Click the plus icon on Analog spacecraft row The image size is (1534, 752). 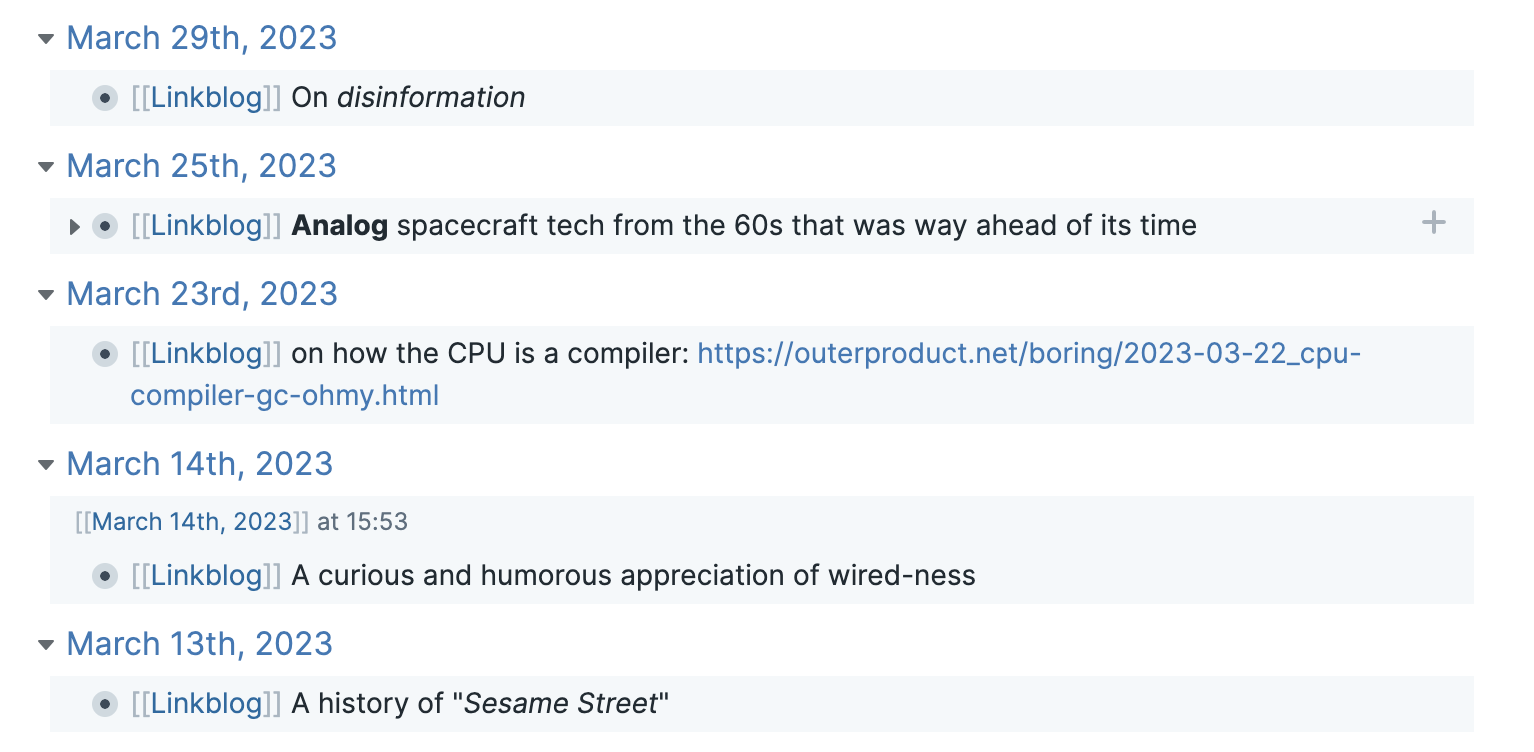pos(1433,223)
